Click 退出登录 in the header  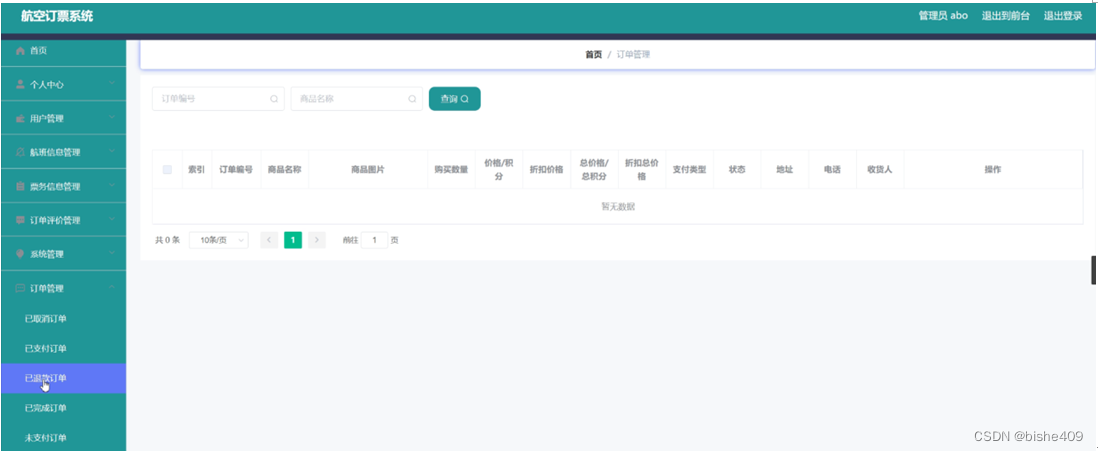pos(1063,16)
